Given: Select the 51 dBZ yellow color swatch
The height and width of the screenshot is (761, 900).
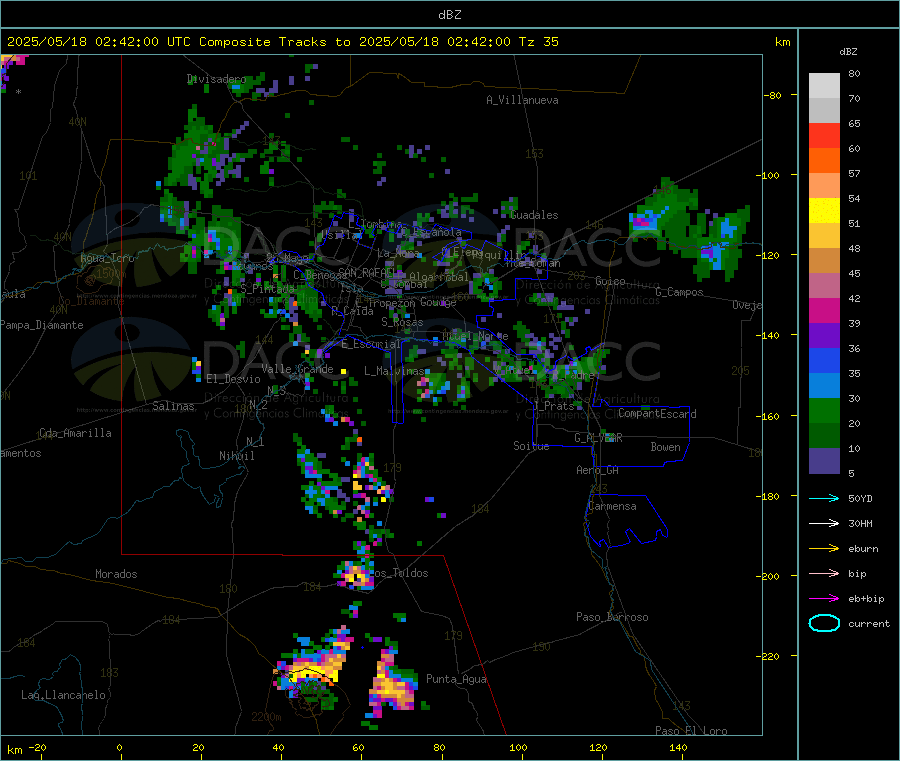Looking at the screenshot, I should [824, 211].
